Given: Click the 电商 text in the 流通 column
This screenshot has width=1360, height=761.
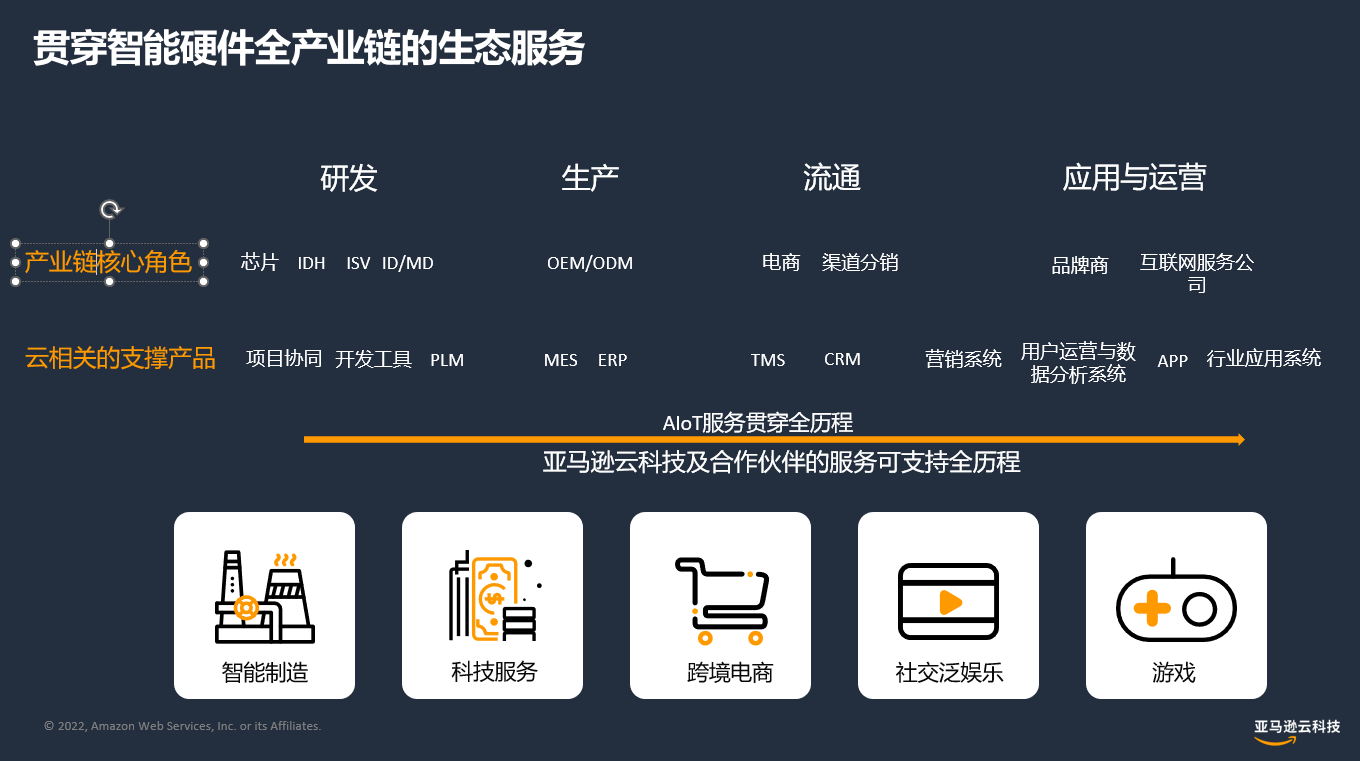Looking at the screenshot, I should pos(781,262).
